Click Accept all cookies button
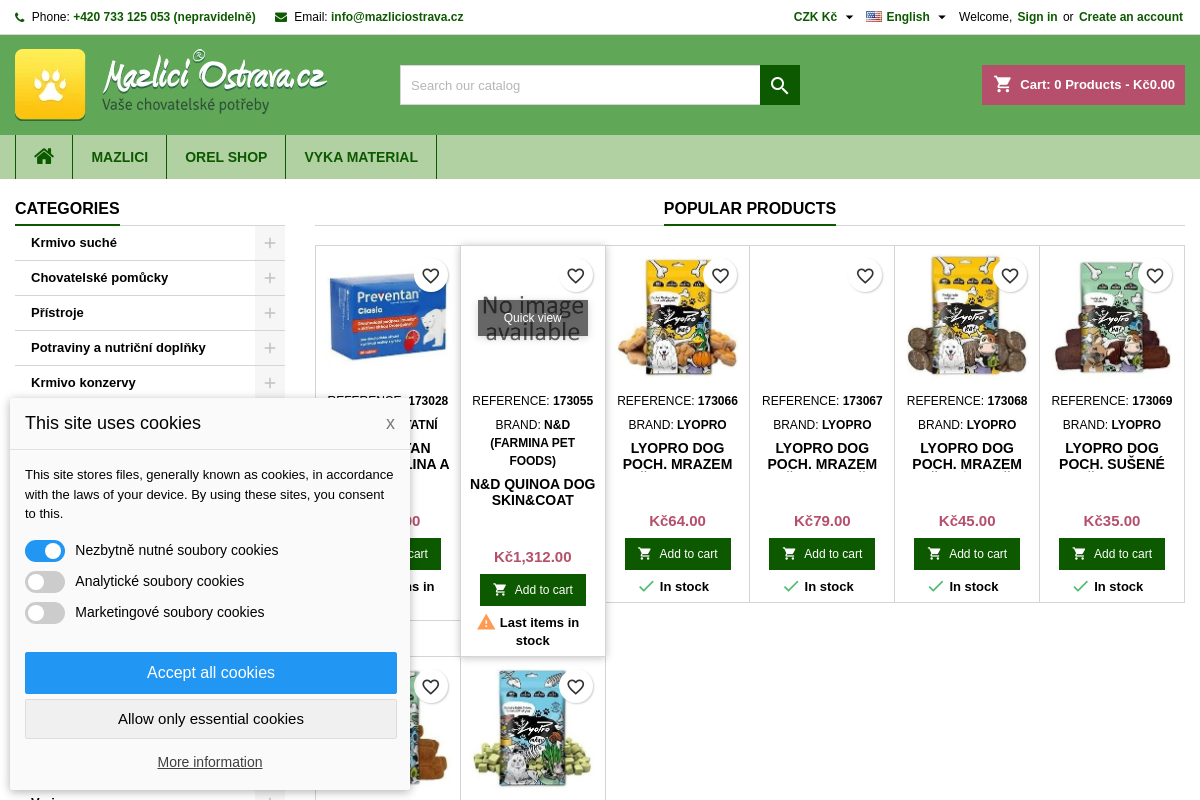Viewport: 1200px width, 800px height. coord(211,673)
